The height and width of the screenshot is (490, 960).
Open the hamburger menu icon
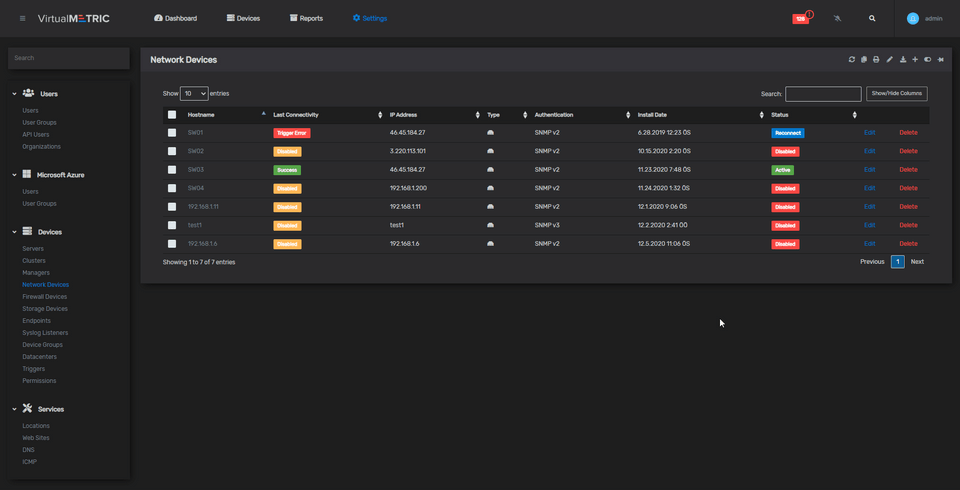click(23, 18)
